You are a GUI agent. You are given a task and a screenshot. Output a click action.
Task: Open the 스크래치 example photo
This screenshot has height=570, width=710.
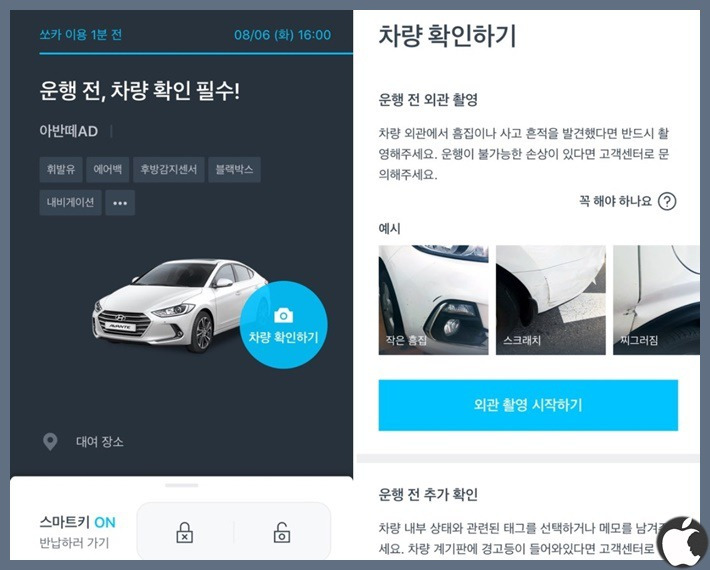551,300
